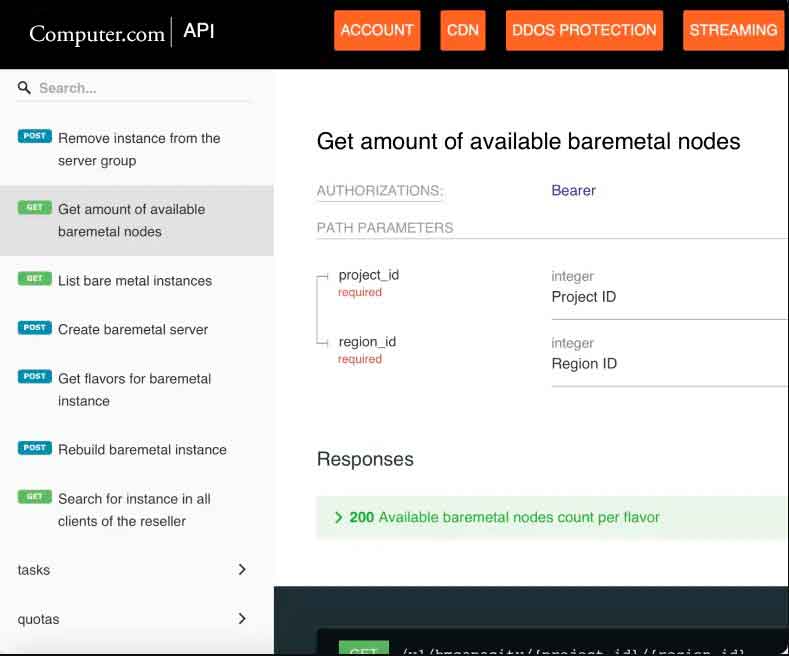Click POST badge beside Get flavors for baremetal

coord(34,377)
